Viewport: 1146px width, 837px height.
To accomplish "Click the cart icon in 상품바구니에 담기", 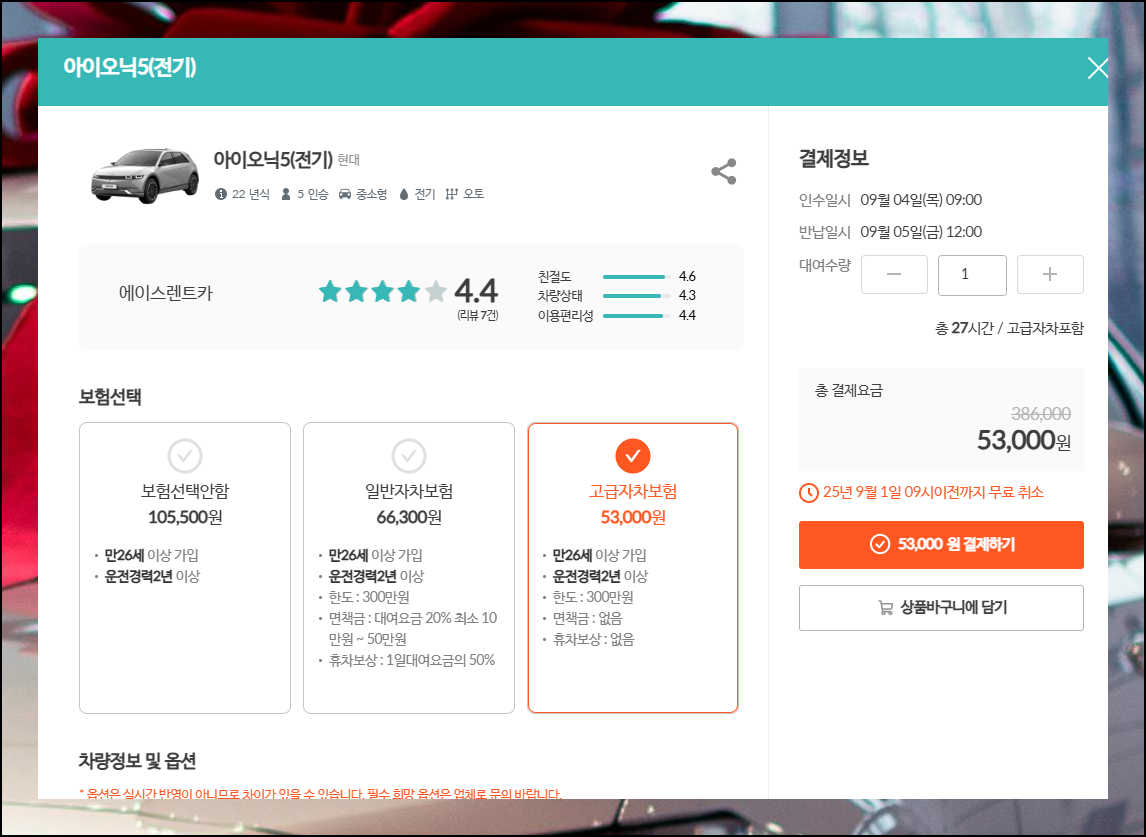I will 885,607.
